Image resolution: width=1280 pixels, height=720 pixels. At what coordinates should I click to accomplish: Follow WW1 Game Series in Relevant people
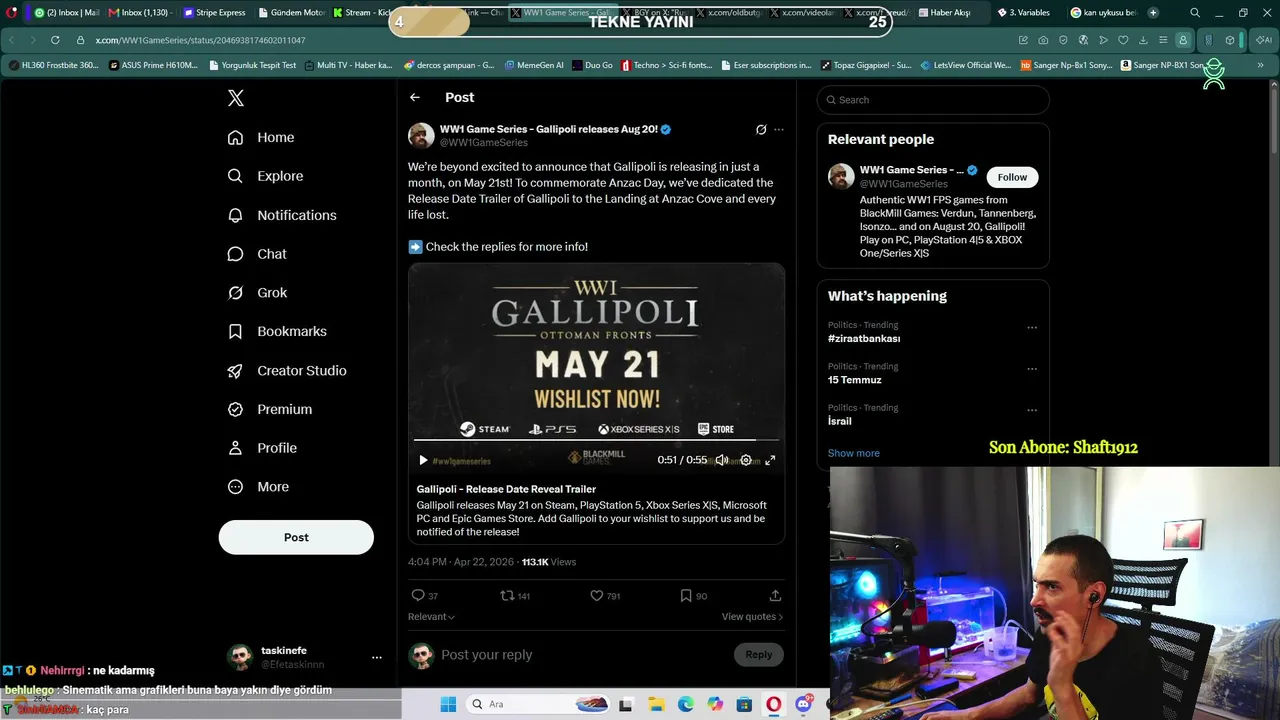coord(1012,177)
